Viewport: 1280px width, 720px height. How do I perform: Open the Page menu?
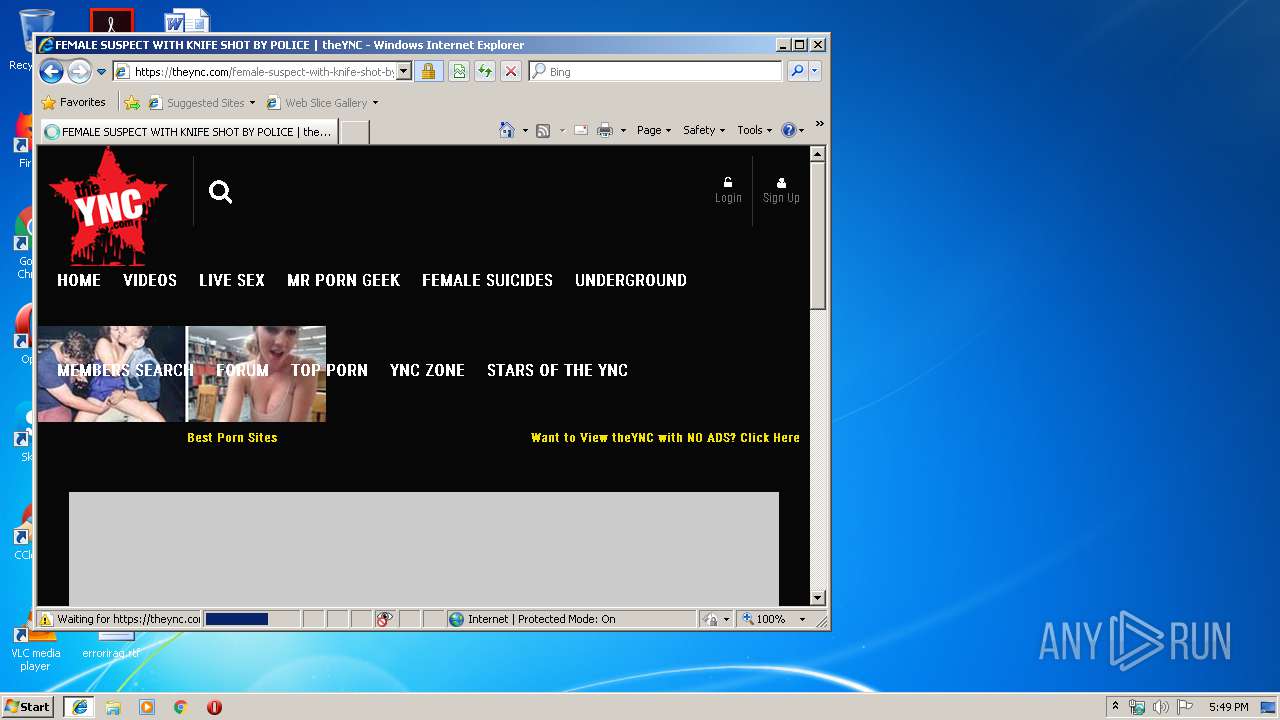pyautogui.click(x=654, y=130)
